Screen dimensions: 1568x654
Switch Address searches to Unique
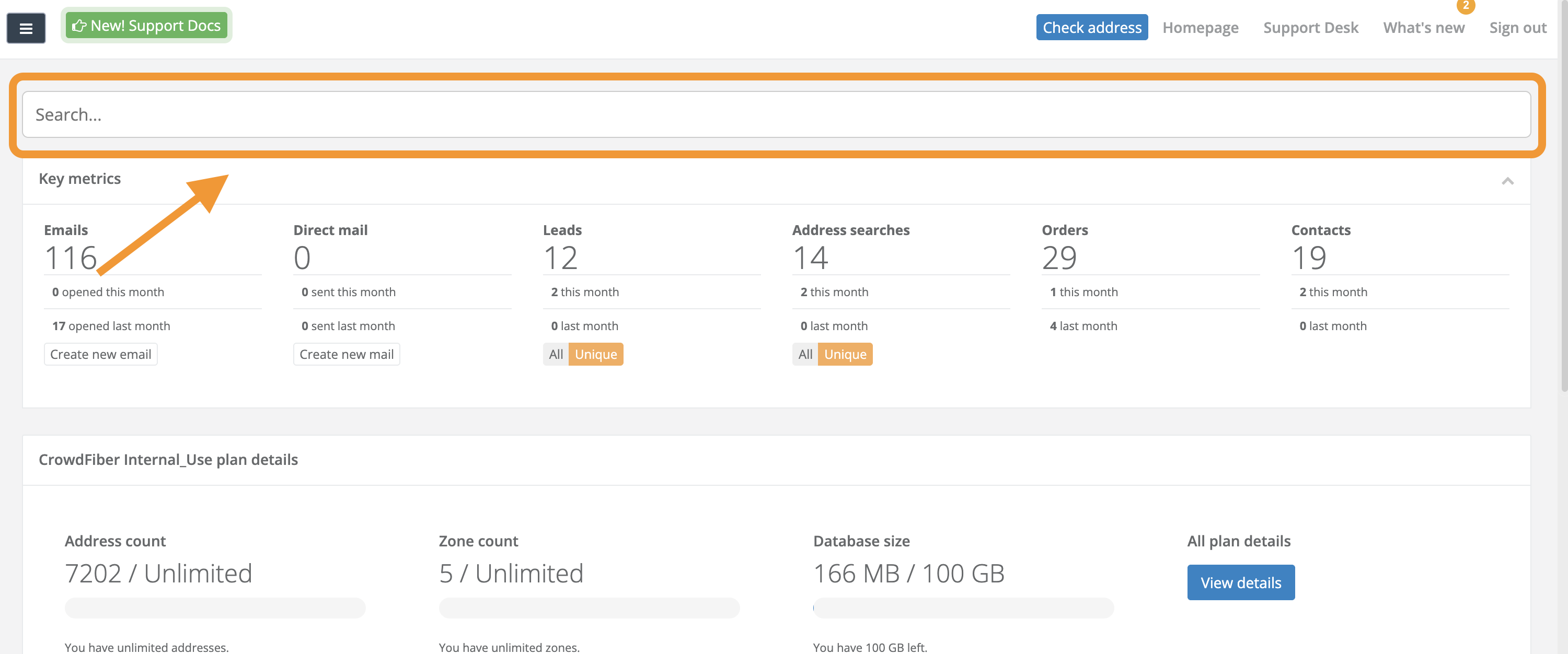coord(845,354)
